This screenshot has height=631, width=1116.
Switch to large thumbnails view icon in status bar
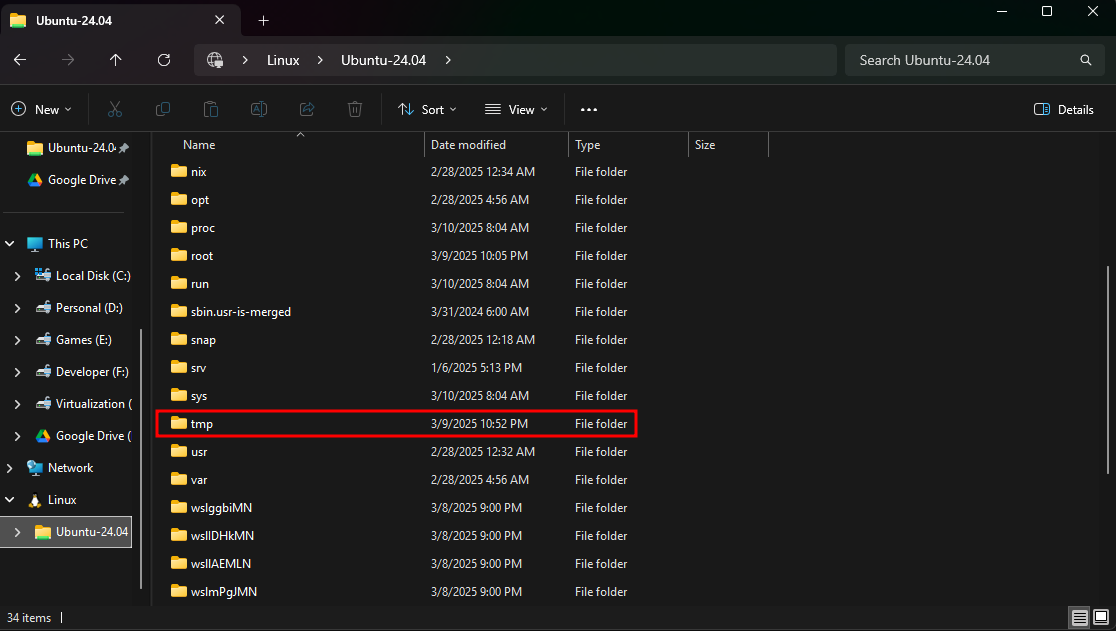point(1101,617)
